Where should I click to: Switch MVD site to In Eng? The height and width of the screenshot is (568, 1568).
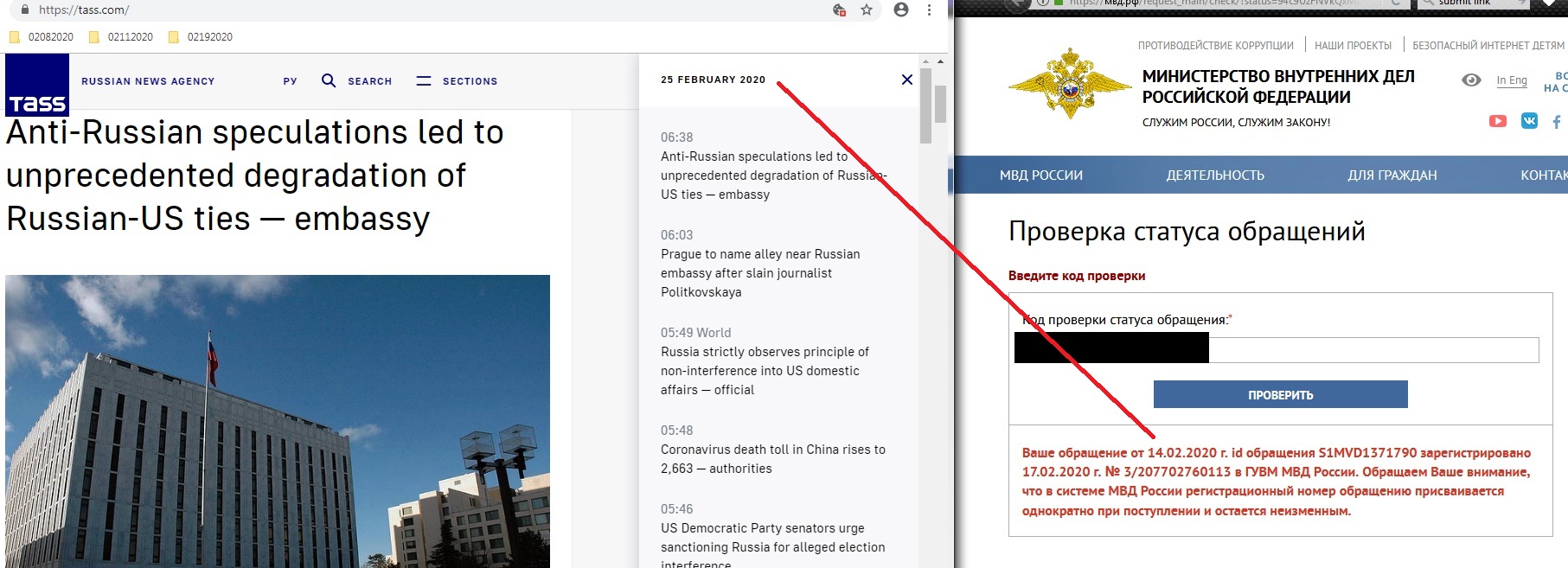click(1511, 80)
